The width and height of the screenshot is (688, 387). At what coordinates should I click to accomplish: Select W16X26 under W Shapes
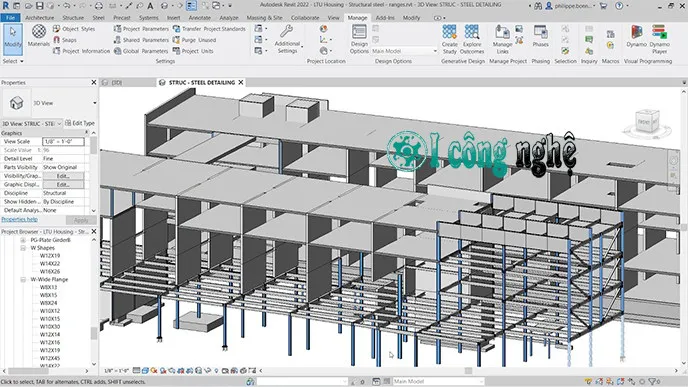pyautogui.click(x=50, y=272)
